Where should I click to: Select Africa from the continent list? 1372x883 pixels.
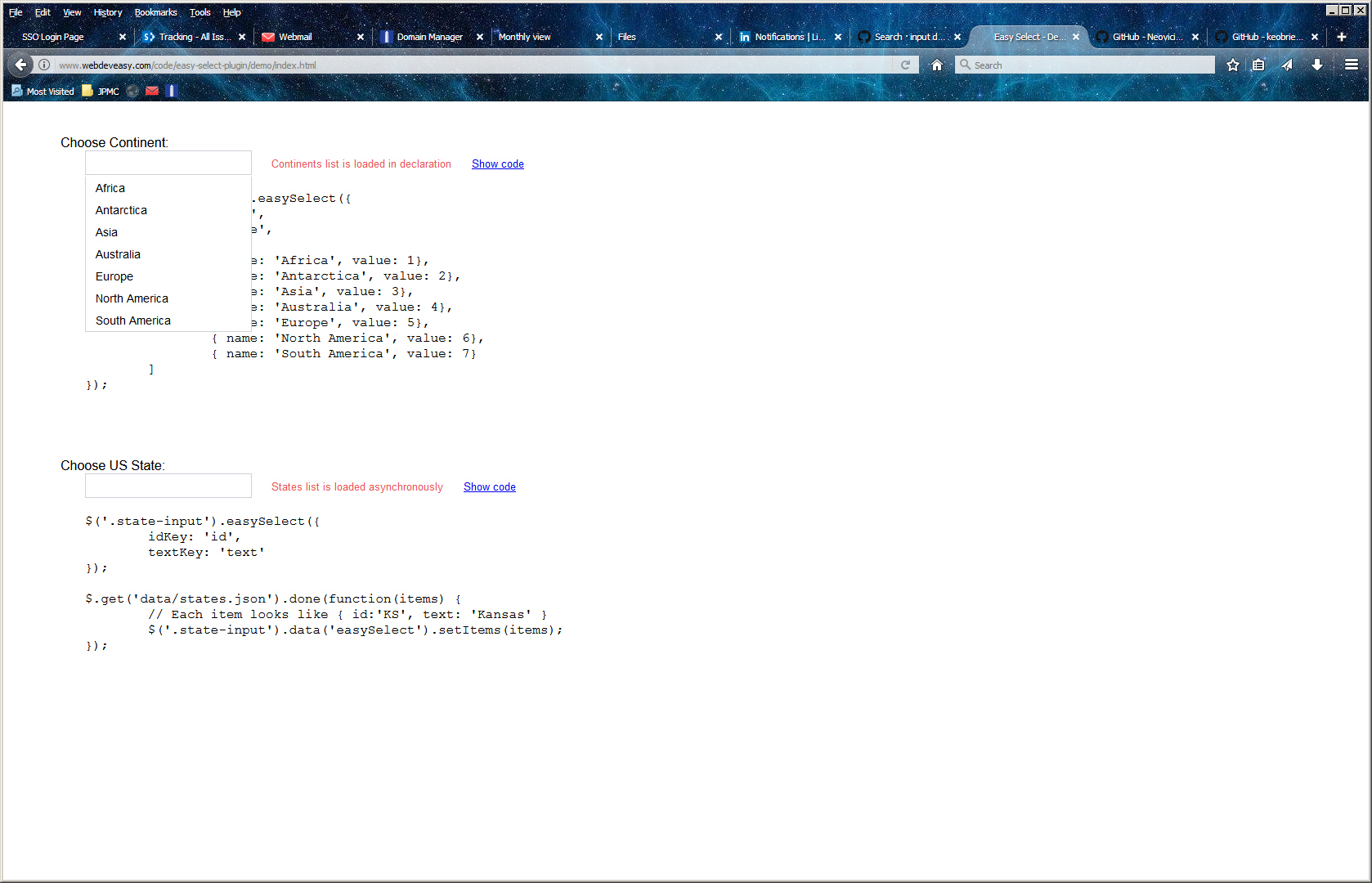110,188
